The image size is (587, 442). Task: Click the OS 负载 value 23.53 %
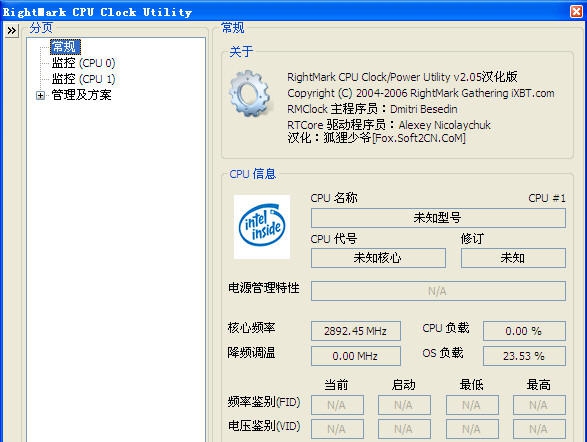click(524, 356)
